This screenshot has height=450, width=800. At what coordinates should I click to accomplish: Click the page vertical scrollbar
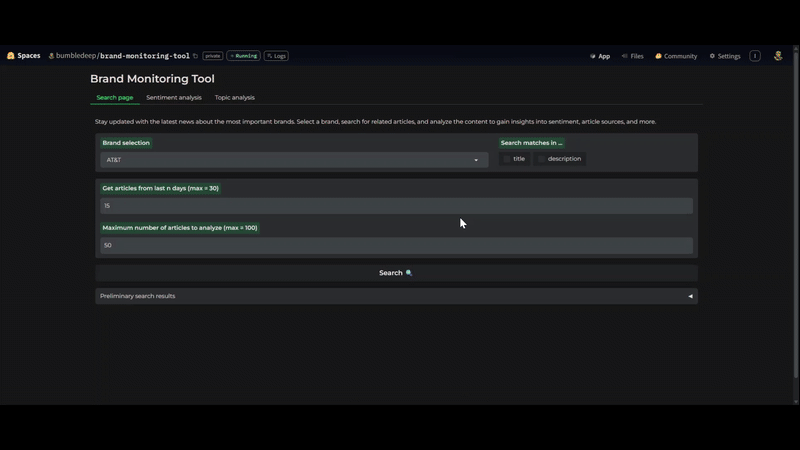[796, 214]
